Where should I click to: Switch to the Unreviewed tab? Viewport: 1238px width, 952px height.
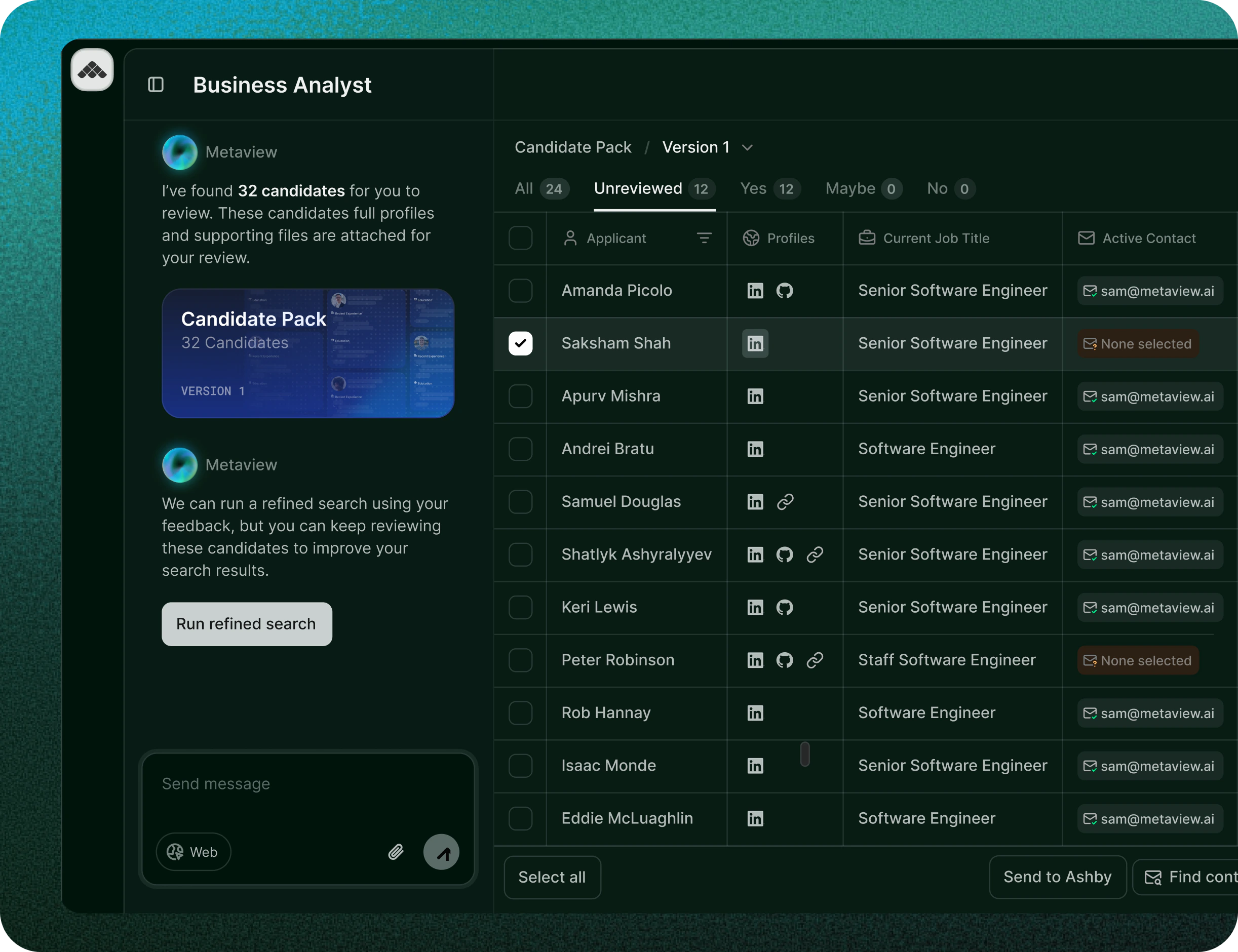coord(654,189)
